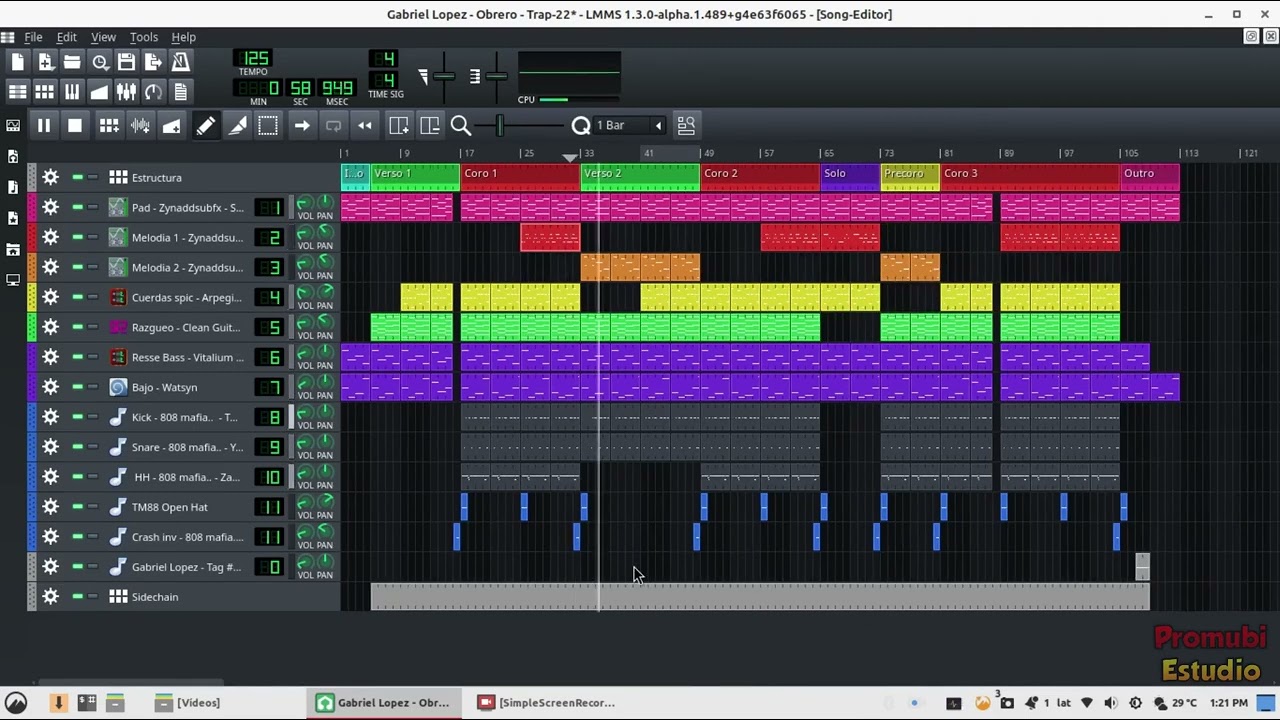Image resolution: width=1280 pixels, height=720 pixels.
Task: Open the Controller Rack icon
Action: [x=153, y=92]
